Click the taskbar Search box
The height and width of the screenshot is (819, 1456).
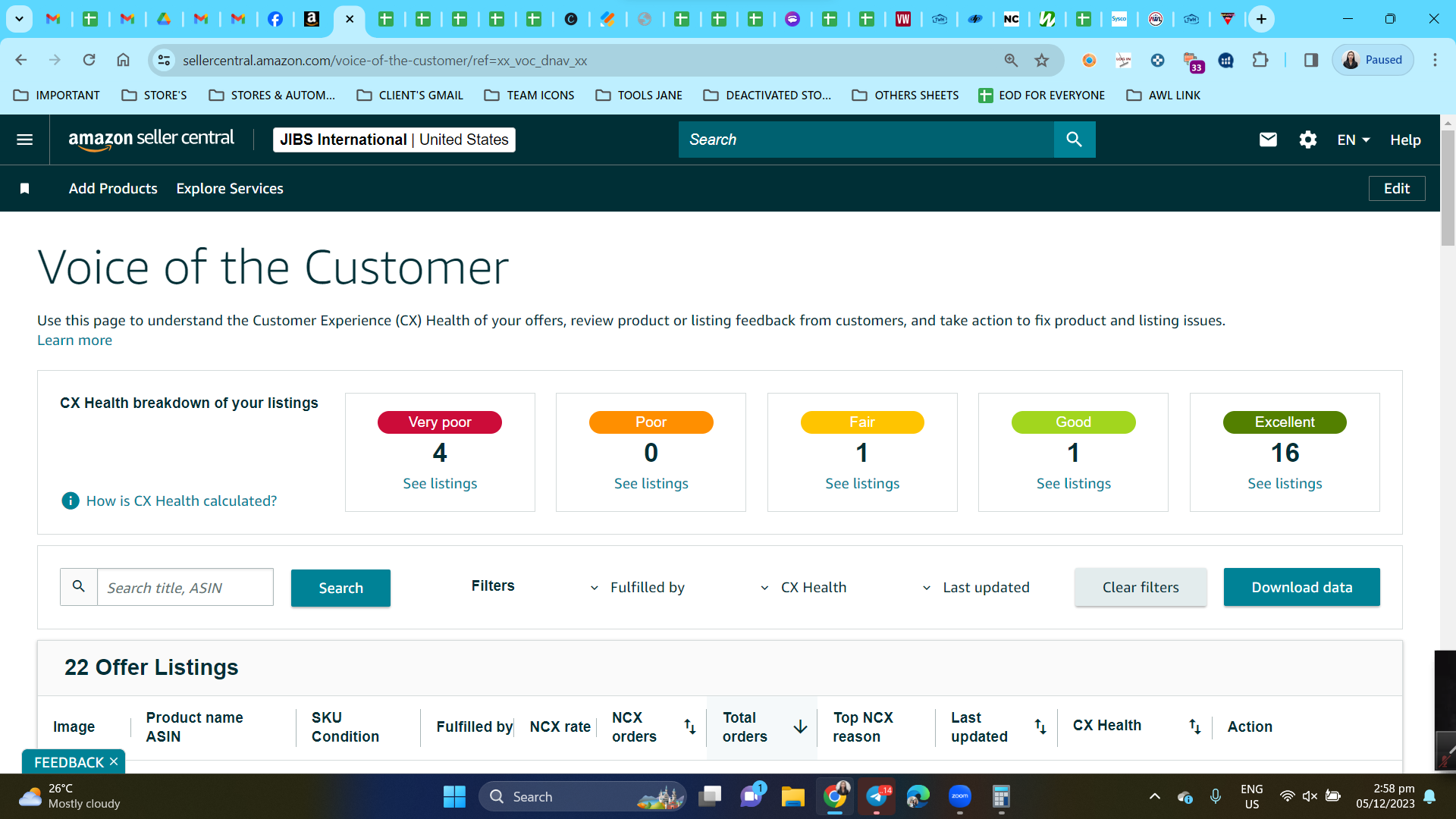[582, 796]
